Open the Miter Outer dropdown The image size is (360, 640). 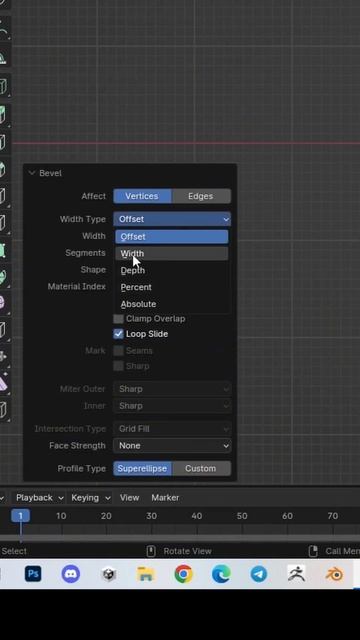[172, 389]
